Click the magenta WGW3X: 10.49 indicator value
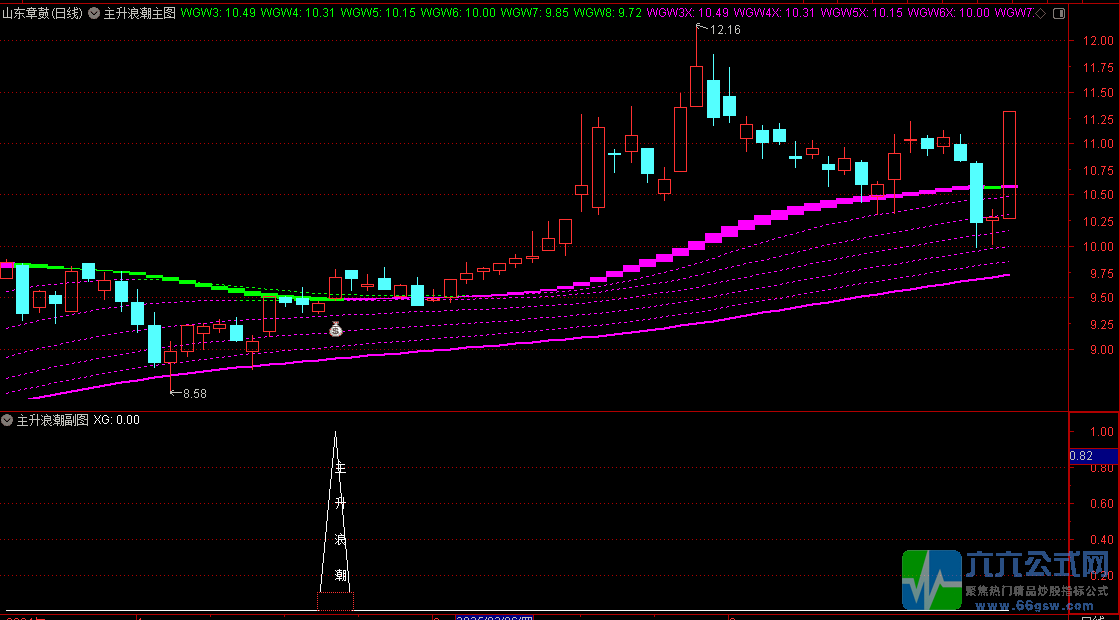Viewport: 1120px width, 620px height. (x=689, y=13)
